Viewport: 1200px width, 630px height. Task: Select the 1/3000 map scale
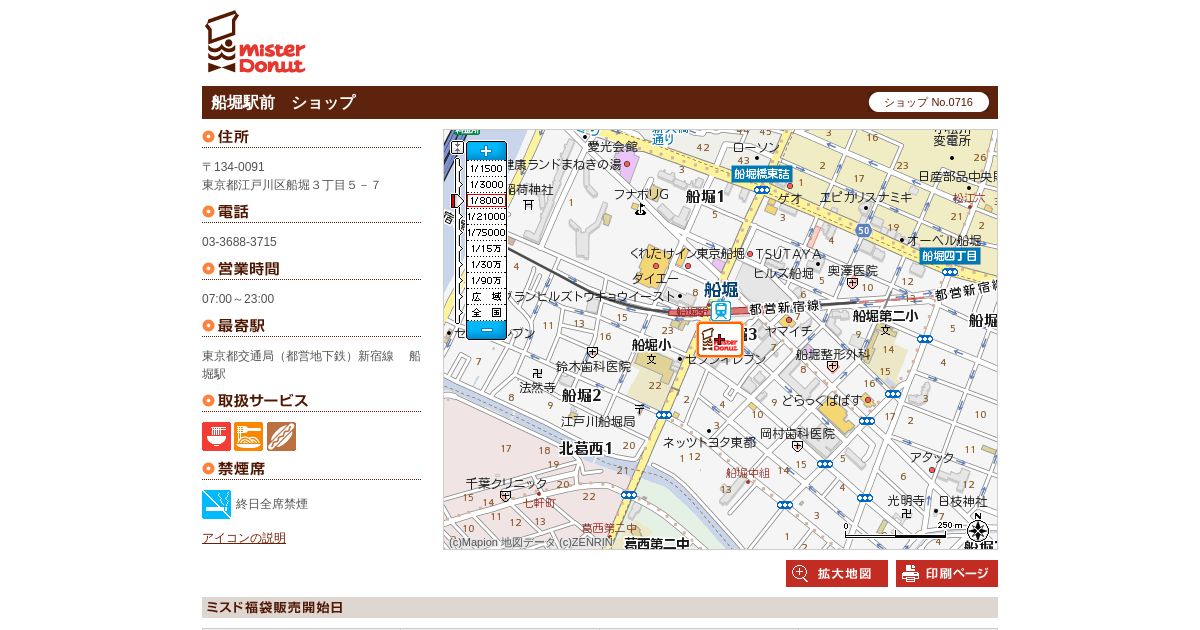pos(486,184)
